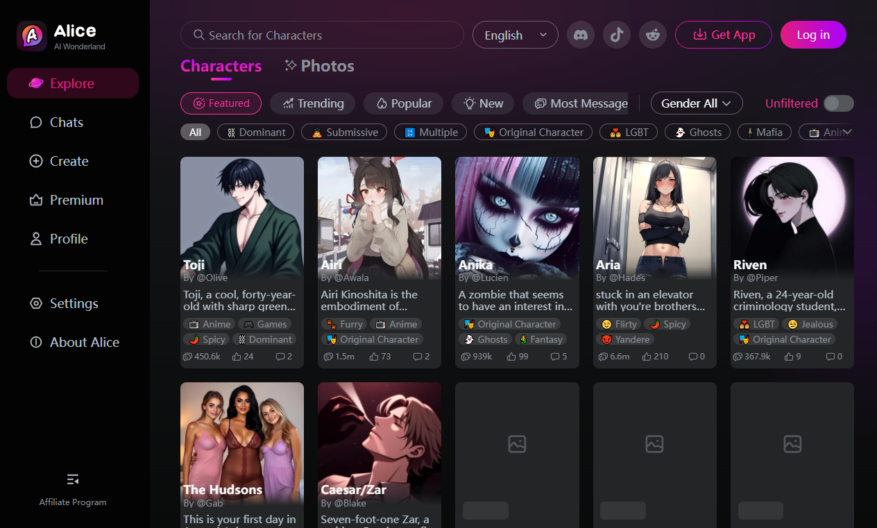This screenshot has width=877, height=528.
Task: Select the Popular filter
Action: click(403, 103)
